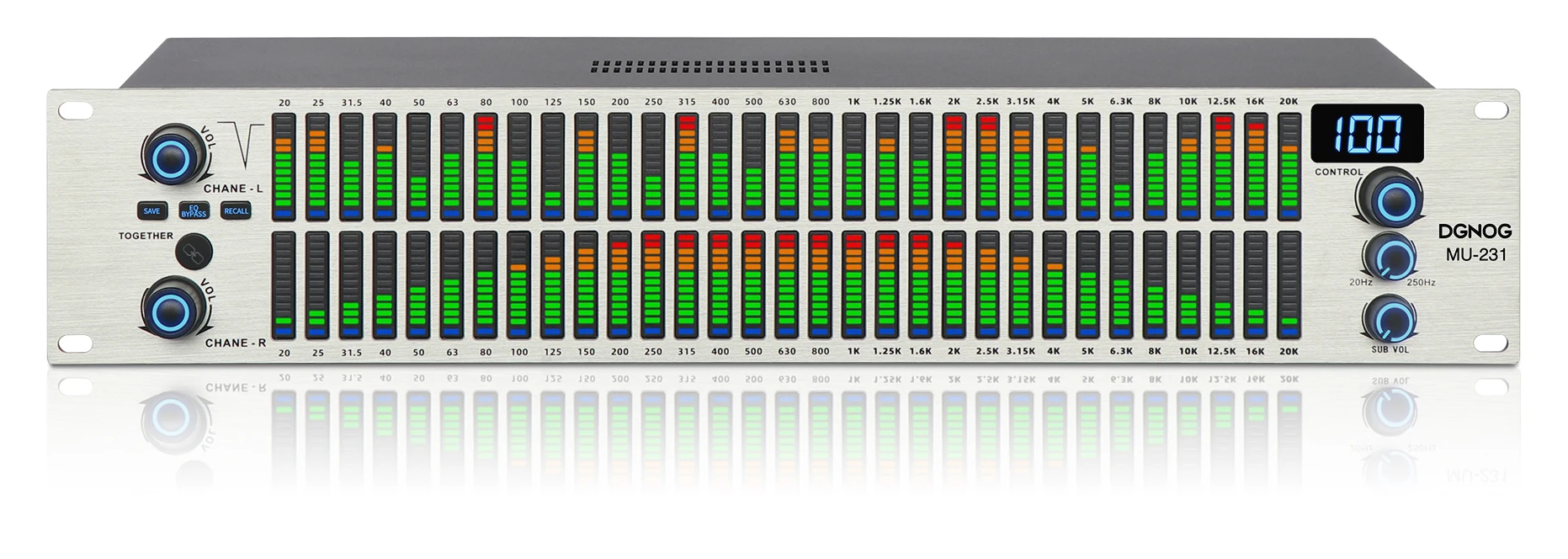Hit the RECALL button
Viewport: 1568px width, 559px height.
236,211
